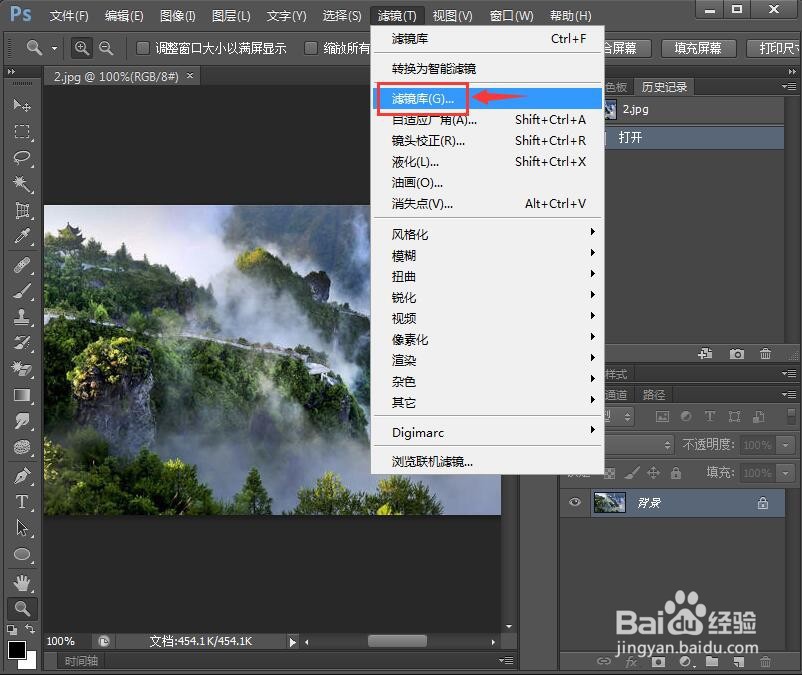This screenshot has height=675, width=802.
Task: Select the Type tool
Action: click(x=21, y=502)
